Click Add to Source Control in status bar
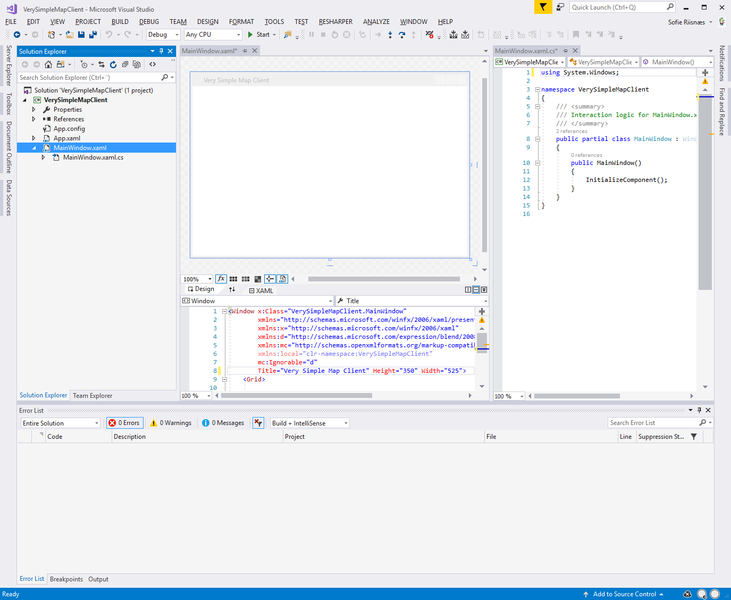 coord(624,594)
